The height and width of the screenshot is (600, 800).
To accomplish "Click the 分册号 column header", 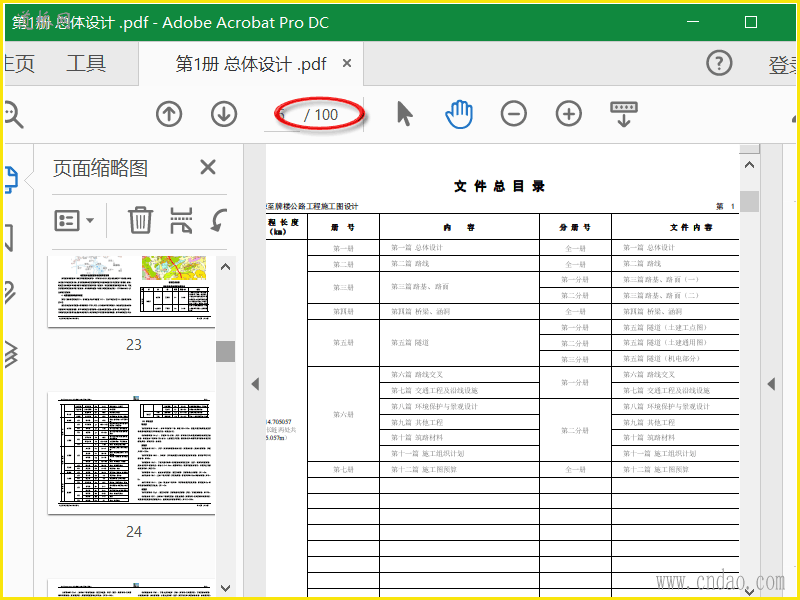I will [x=575, y=227].
